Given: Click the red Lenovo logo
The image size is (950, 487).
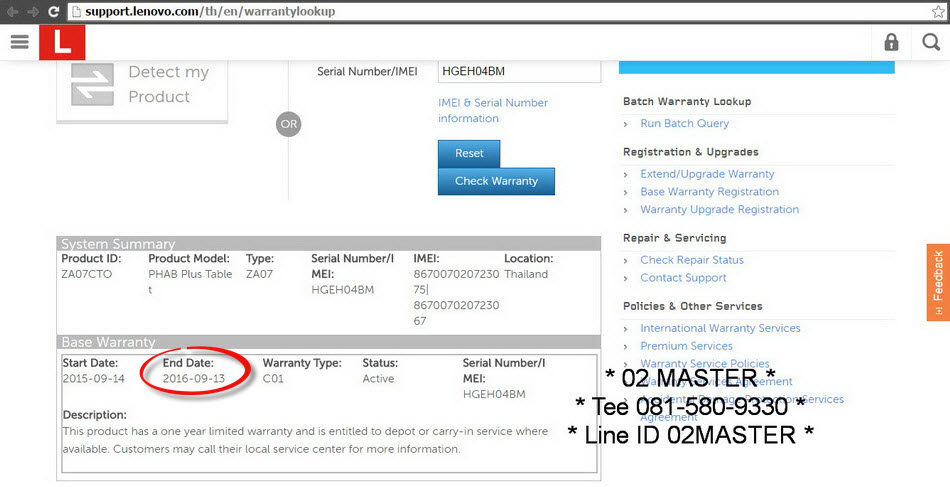Looking at the screenshot, I should click(x=62, y=42).
